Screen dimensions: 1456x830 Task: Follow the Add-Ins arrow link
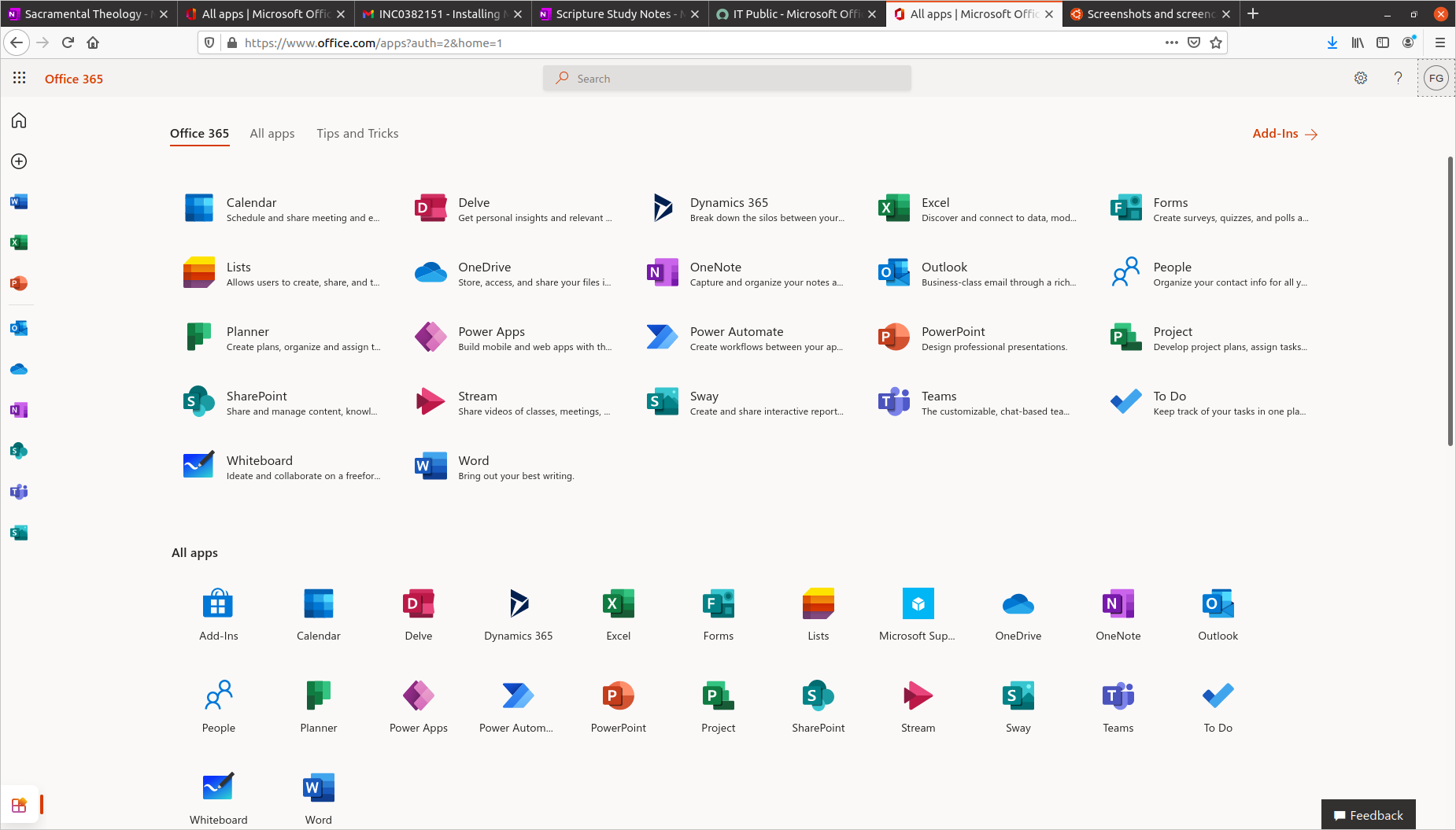point(1284,134)
